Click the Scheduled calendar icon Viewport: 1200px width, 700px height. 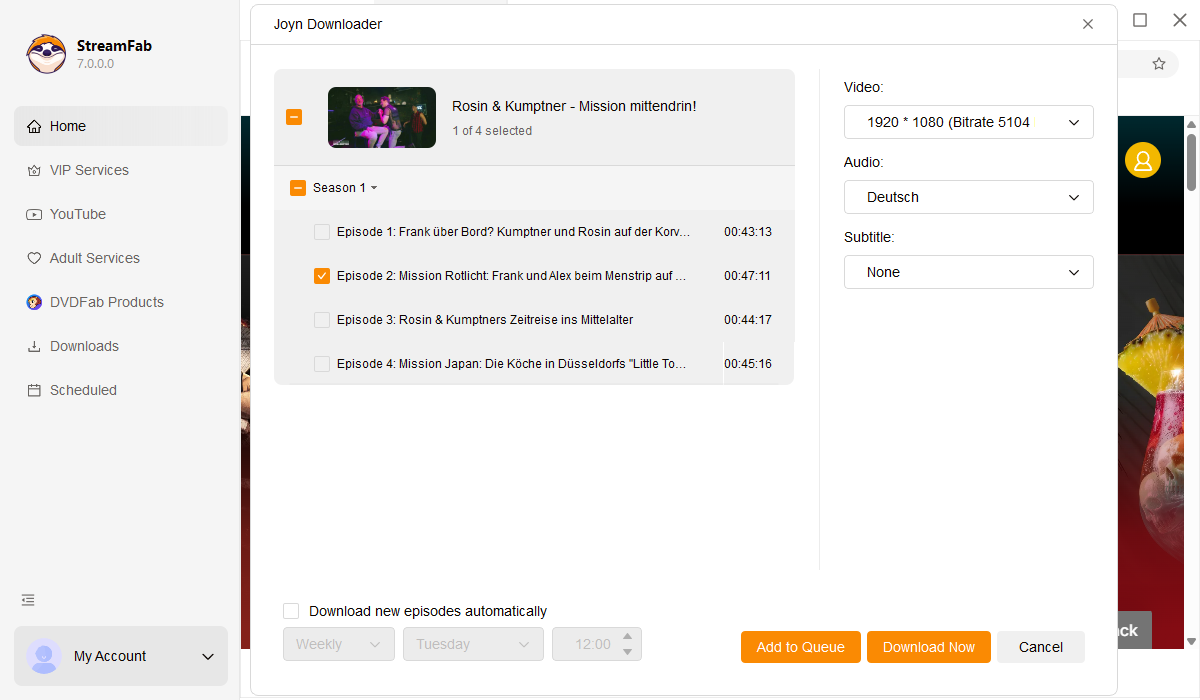point(34,390)
